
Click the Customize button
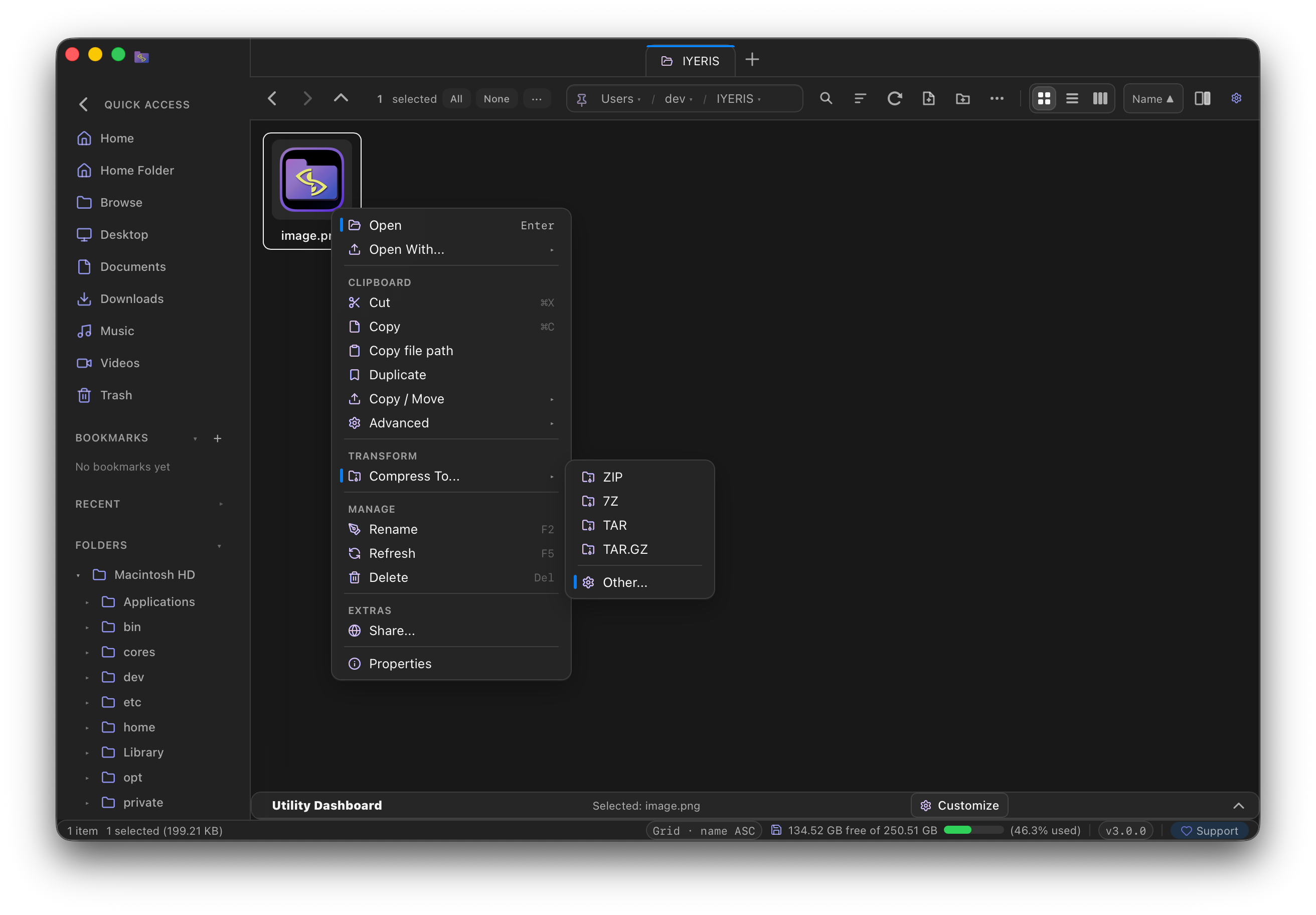point(959,806)
